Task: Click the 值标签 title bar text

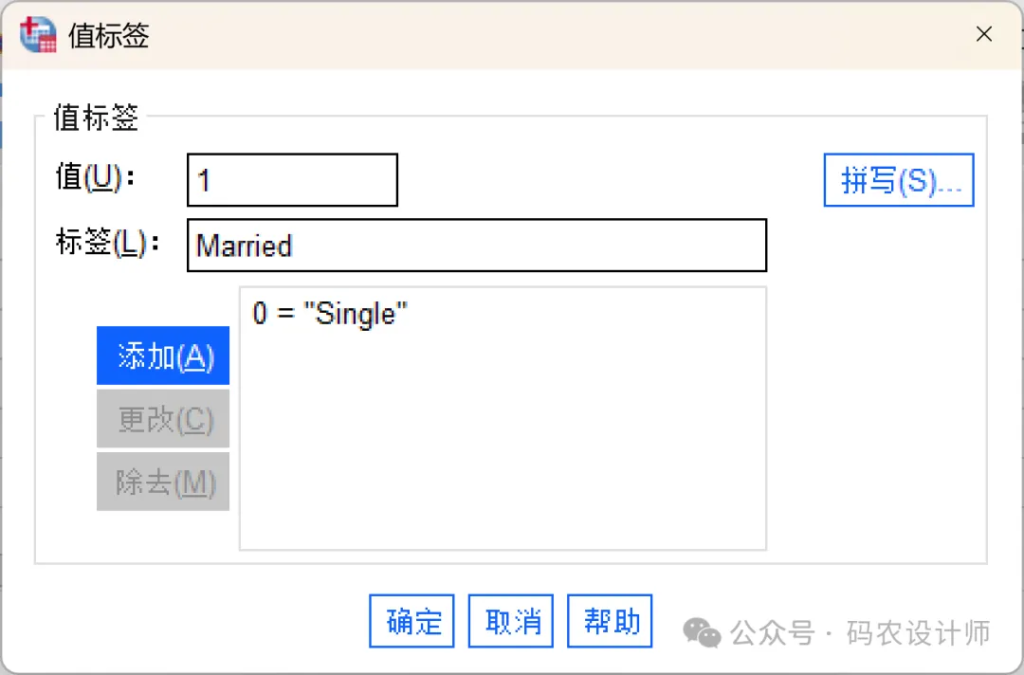Action: click(x=109, y=36)
